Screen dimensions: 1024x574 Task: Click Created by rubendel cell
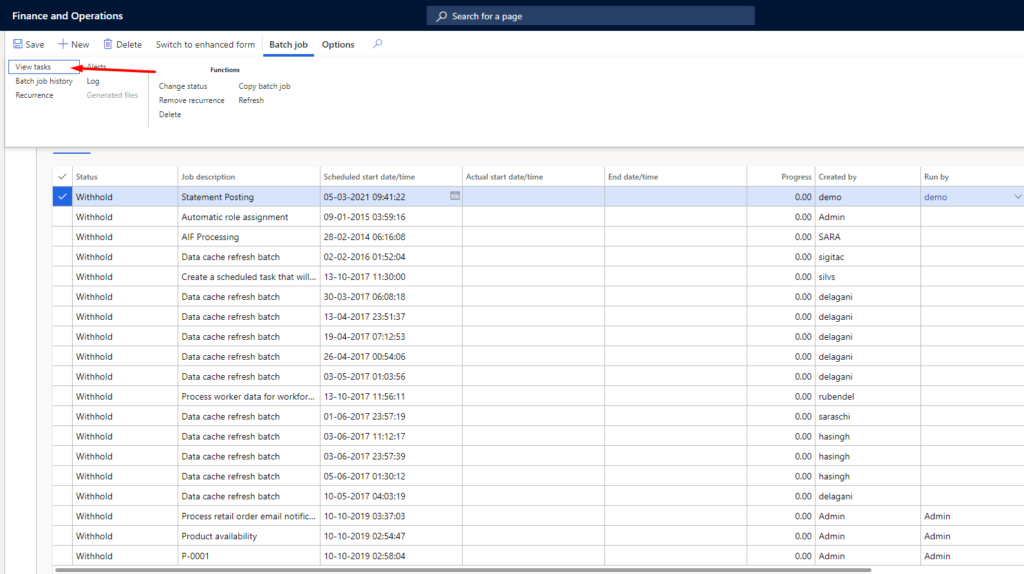[837, 396]
